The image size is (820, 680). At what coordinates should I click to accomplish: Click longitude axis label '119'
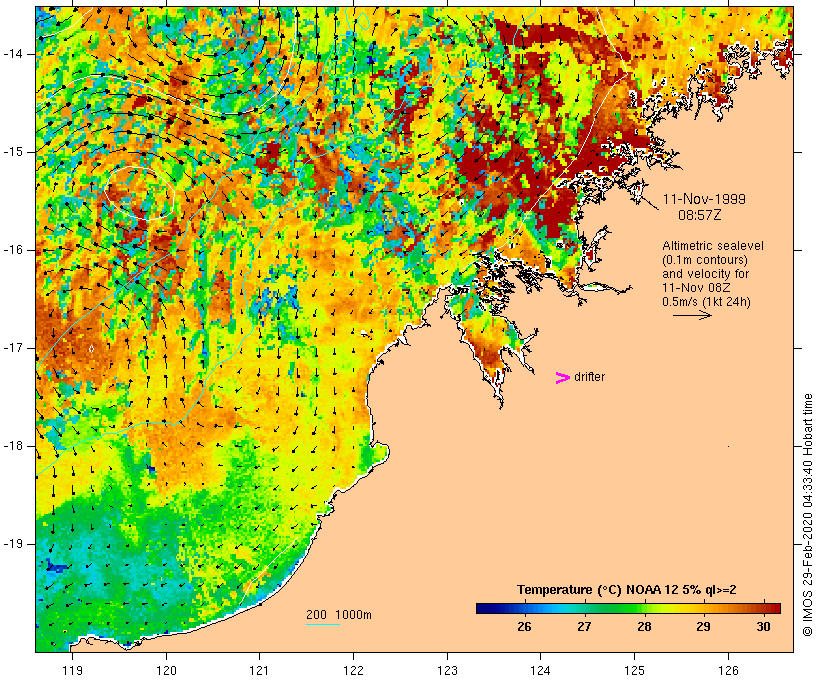pos(72,670)
